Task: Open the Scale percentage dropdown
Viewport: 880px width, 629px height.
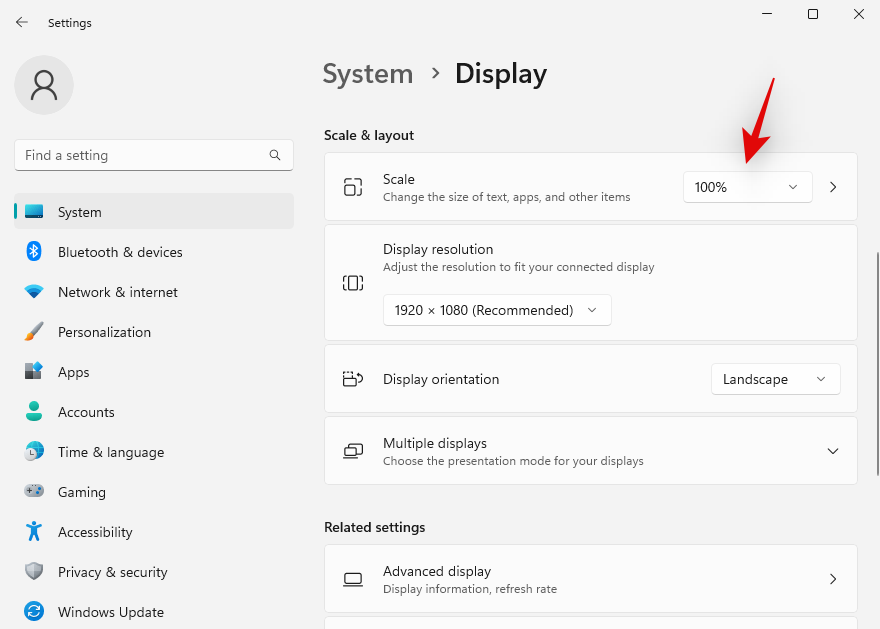Action: (747, 187)
